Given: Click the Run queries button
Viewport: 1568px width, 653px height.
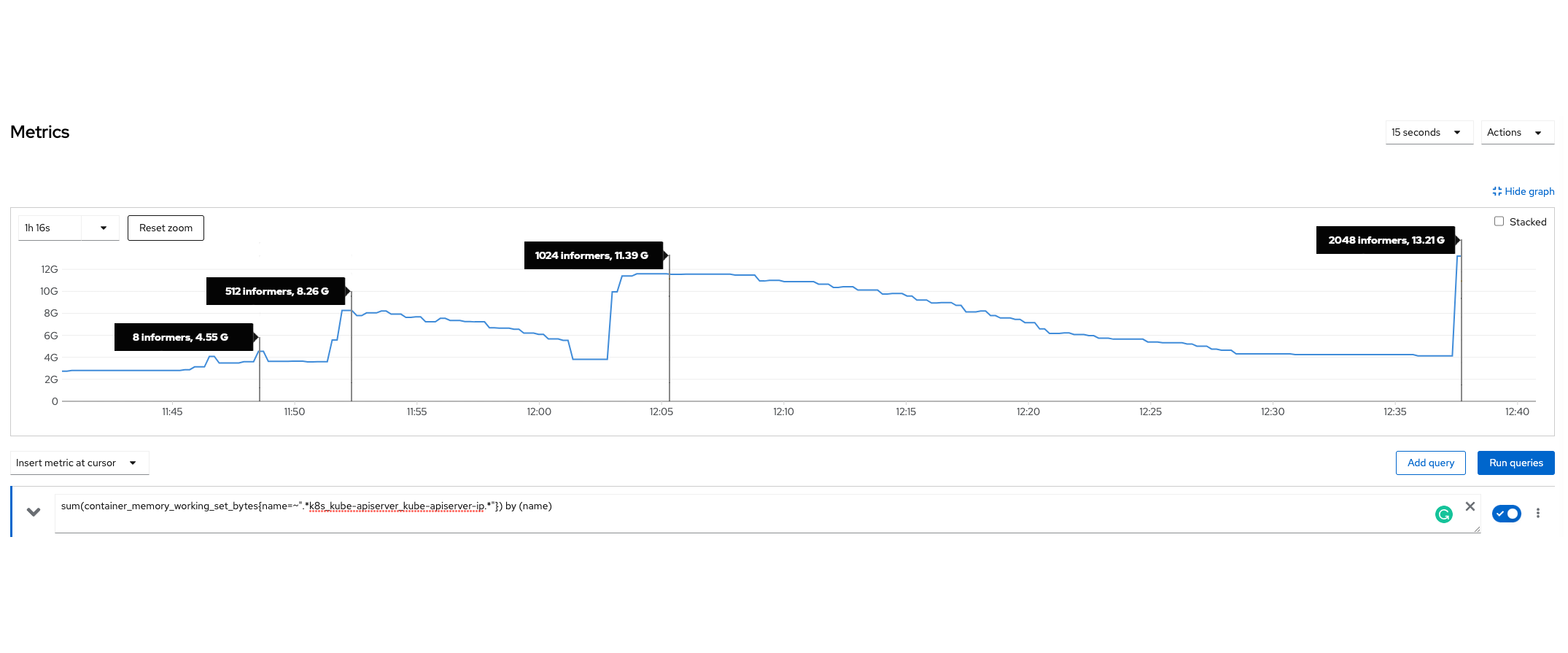Looking at the screenshot, I should click(x=1515, y=463).
